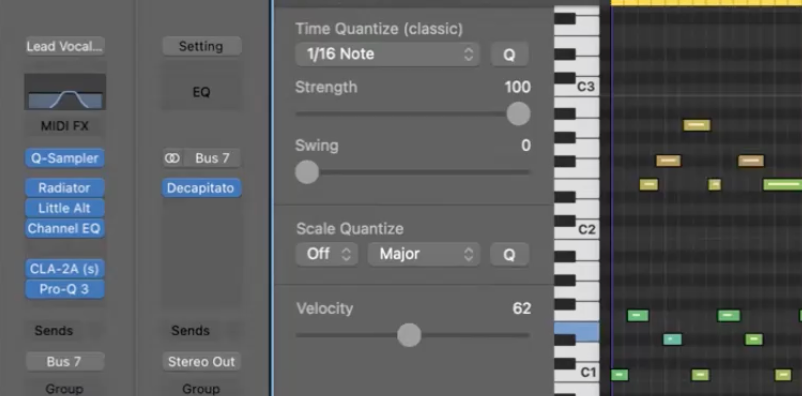Open the 1/16 Note quantize dropdown
802x396 pixels.
tap(387, 54)
